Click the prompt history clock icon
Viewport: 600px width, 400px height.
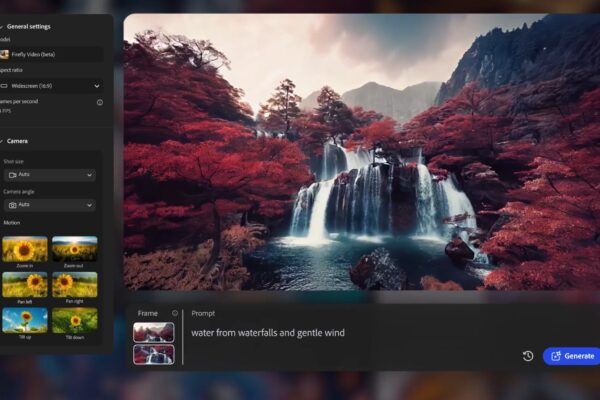pyautogui.click(x=528, y=356)
